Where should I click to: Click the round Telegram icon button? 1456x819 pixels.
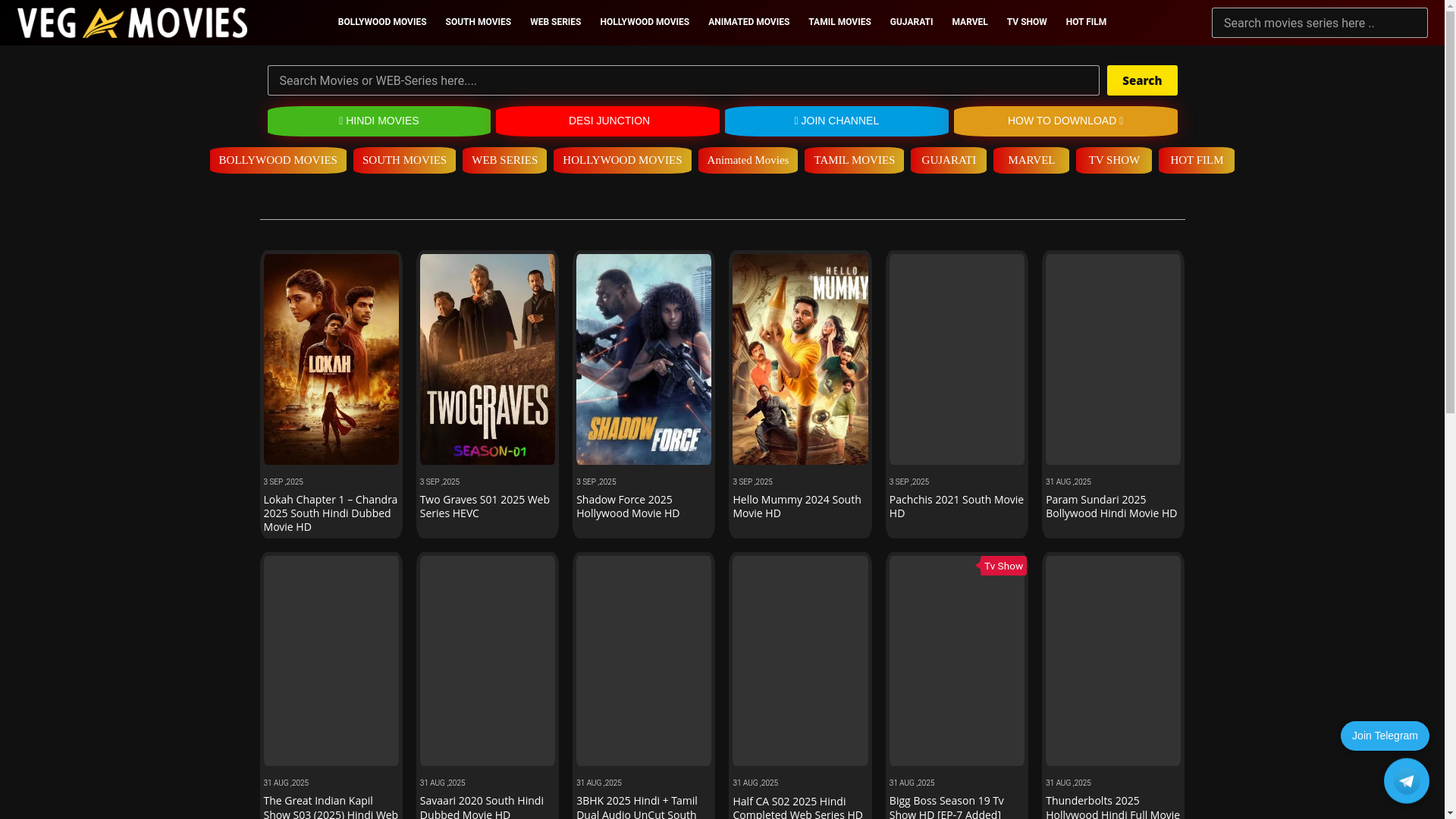tap(1406, 780)
